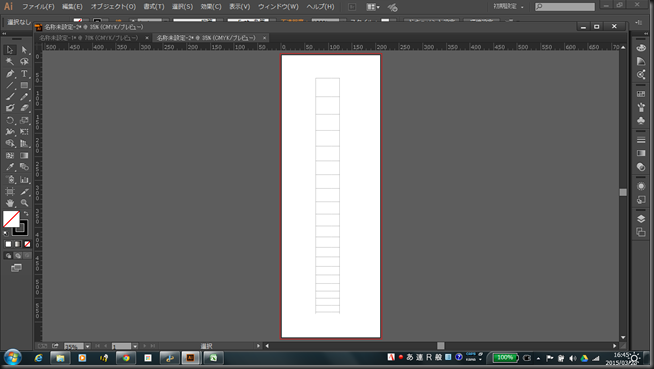This screenshot has height=369, width=654.
Task: Open the Arrange Documents dropdown
Action: (x=373, y=7)
